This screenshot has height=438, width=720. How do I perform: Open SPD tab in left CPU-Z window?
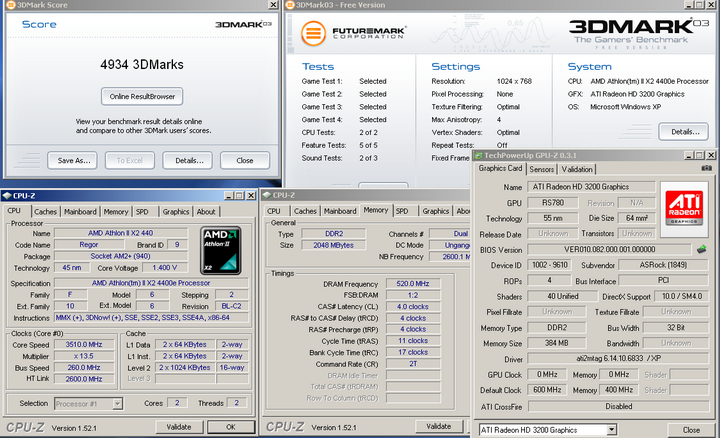tap(142, 212)
